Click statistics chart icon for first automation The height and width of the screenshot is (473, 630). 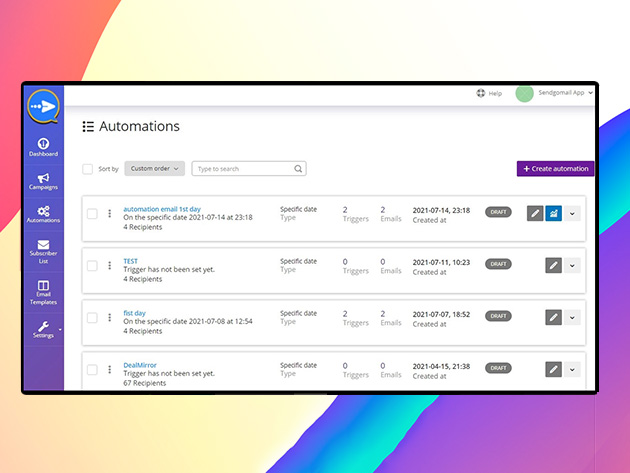[x=553, y=213]
